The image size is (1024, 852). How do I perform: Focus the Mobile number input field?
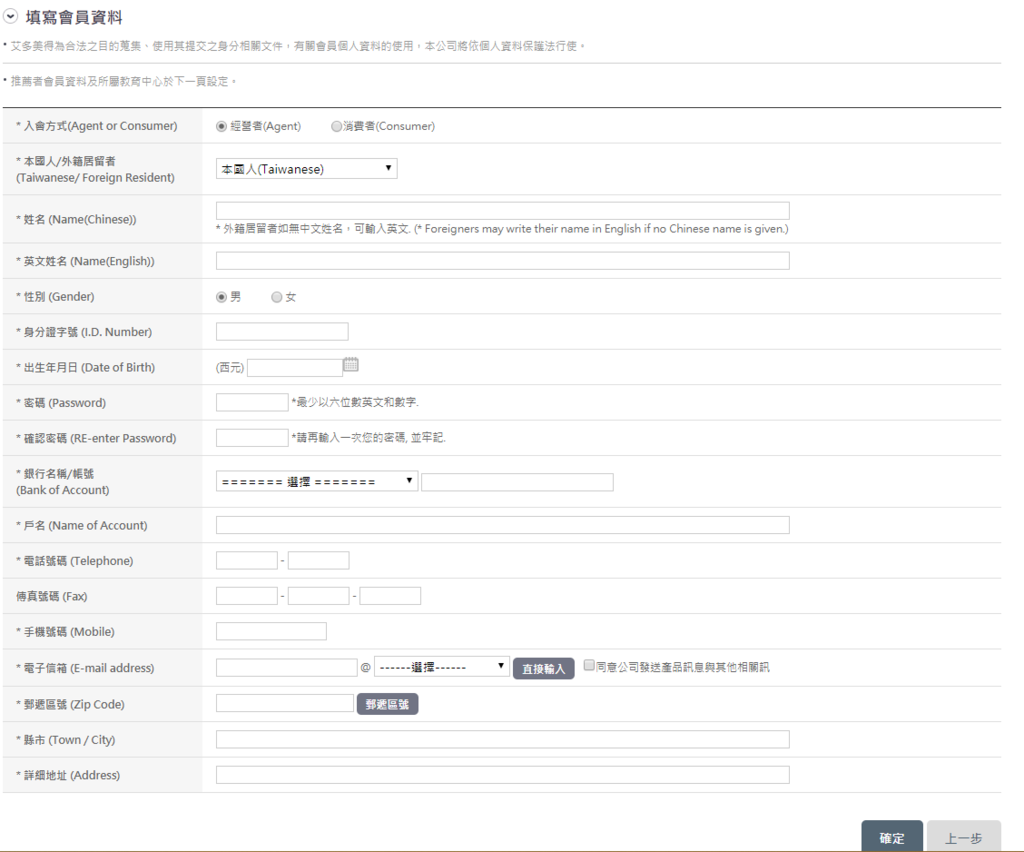pyautogui.click(x=271, y=631)
